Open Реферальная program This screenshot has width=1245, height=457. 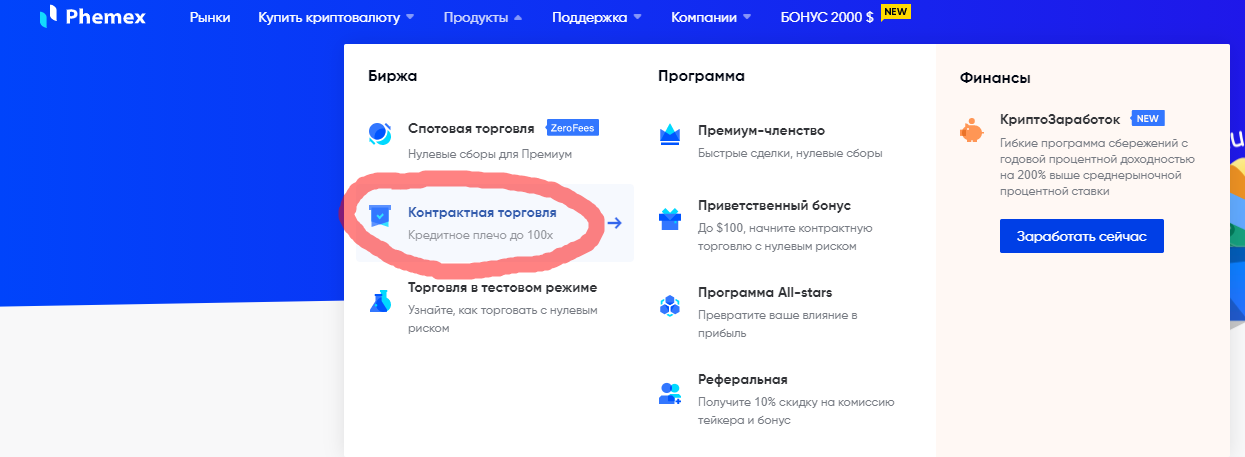(x=743, y=380)
